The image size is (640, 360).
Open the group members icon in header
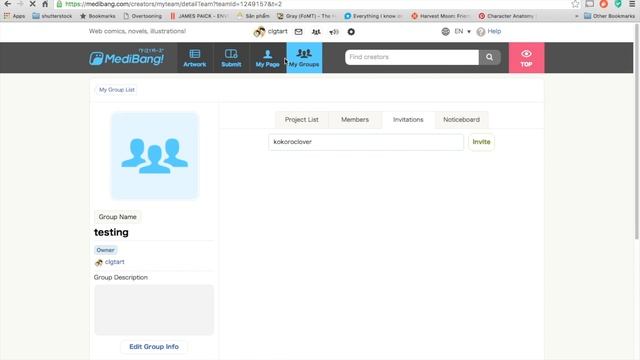(x=316, y=31)
